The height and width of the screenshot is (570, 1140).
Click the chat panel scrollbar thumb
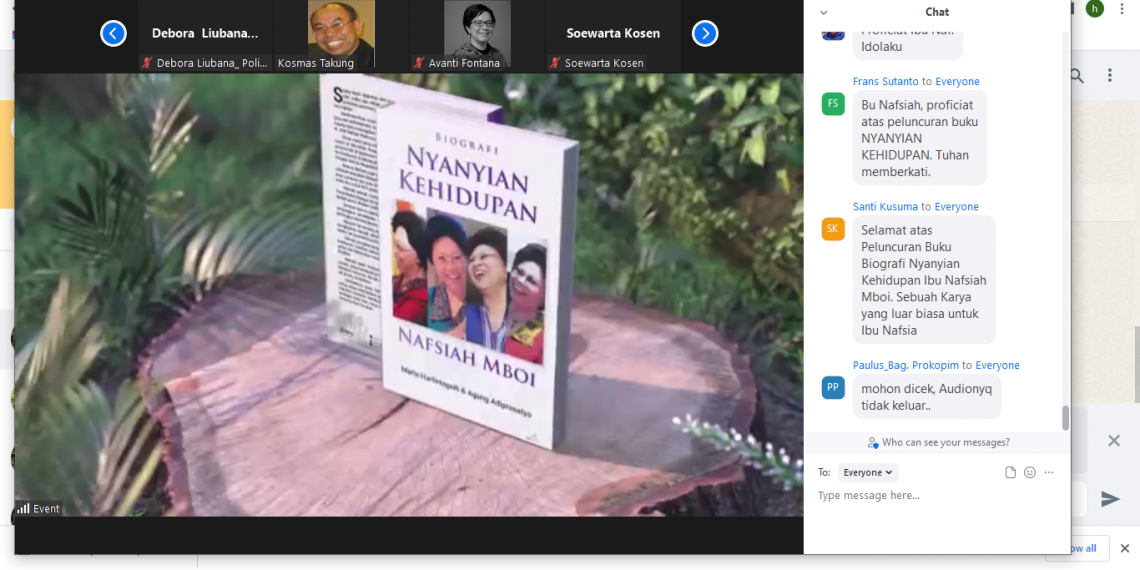coord(1066,418)
